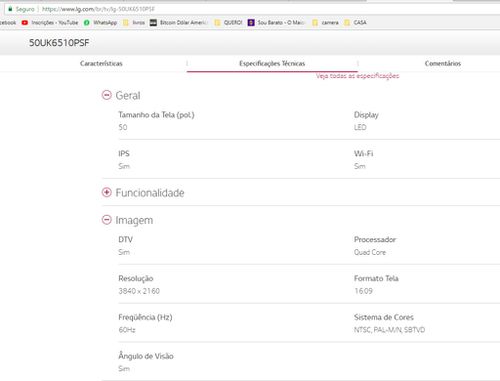The image size is (500, 381).
Task: Open the WhatsApp bookmark
Action: (101, 23)
